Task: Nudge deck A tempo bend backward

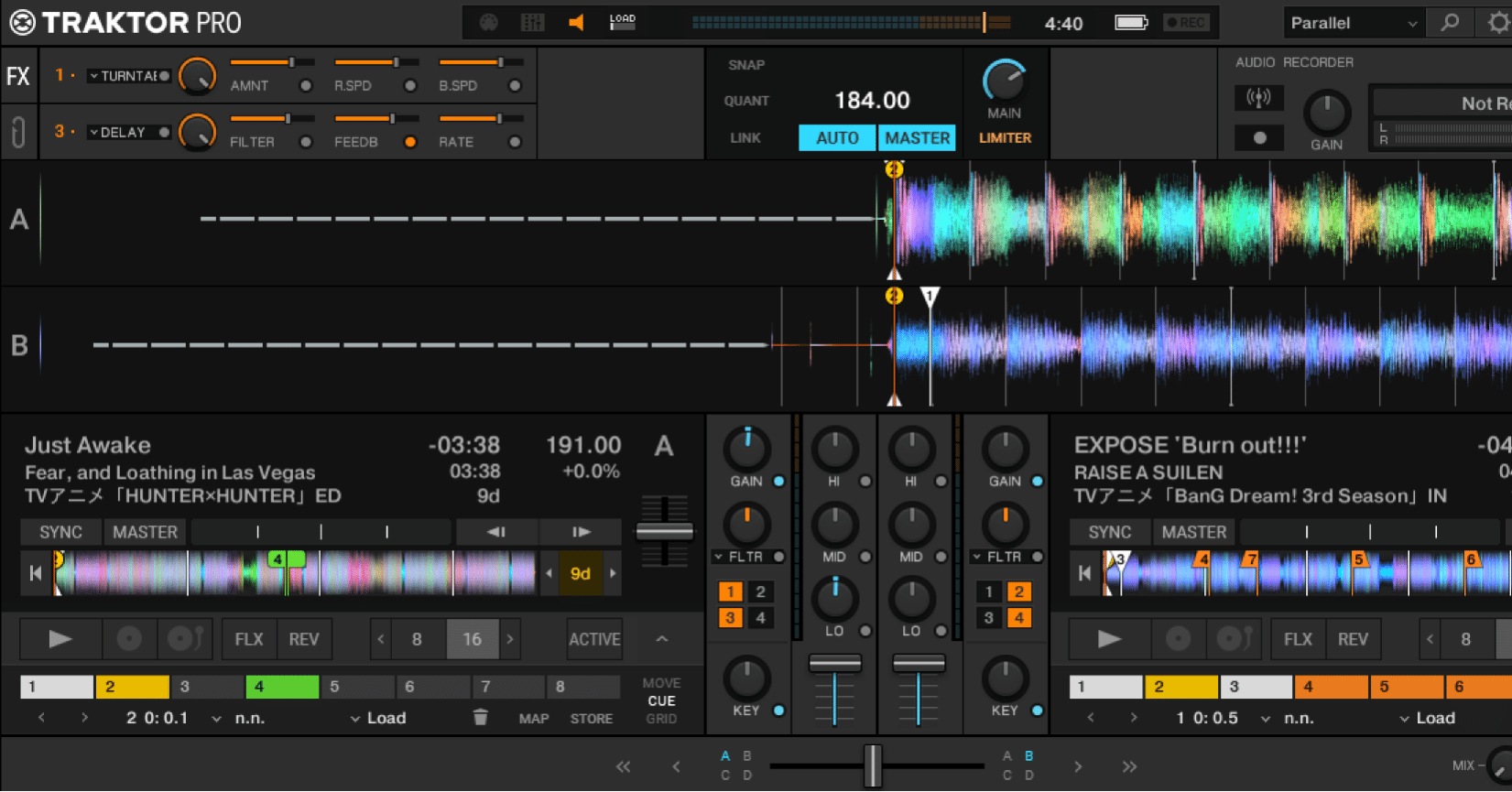Action: [x=496, y=532]
